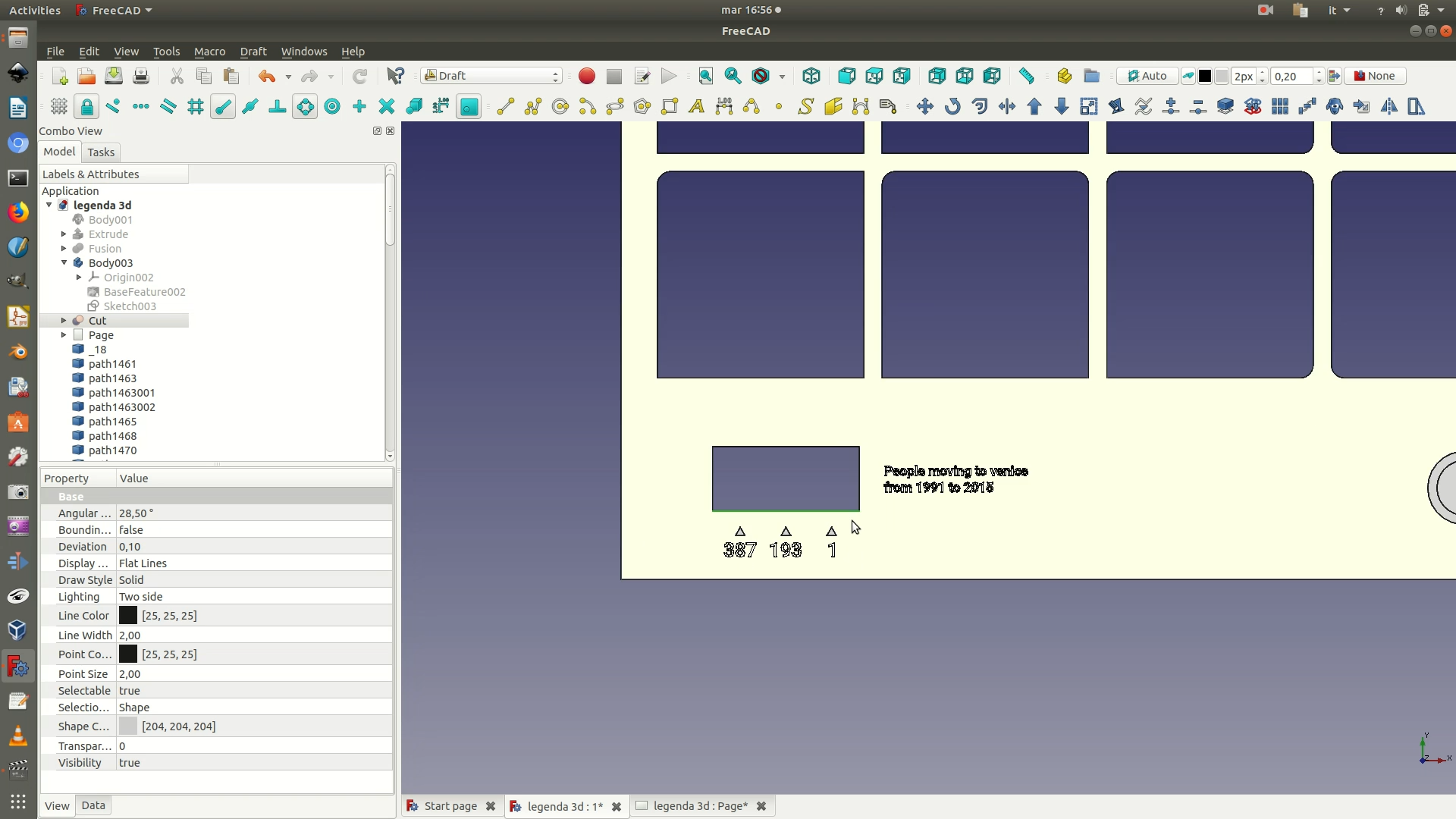Expand the Page tree item
This screenshot has width=1456, height=819.
[64, 335]
